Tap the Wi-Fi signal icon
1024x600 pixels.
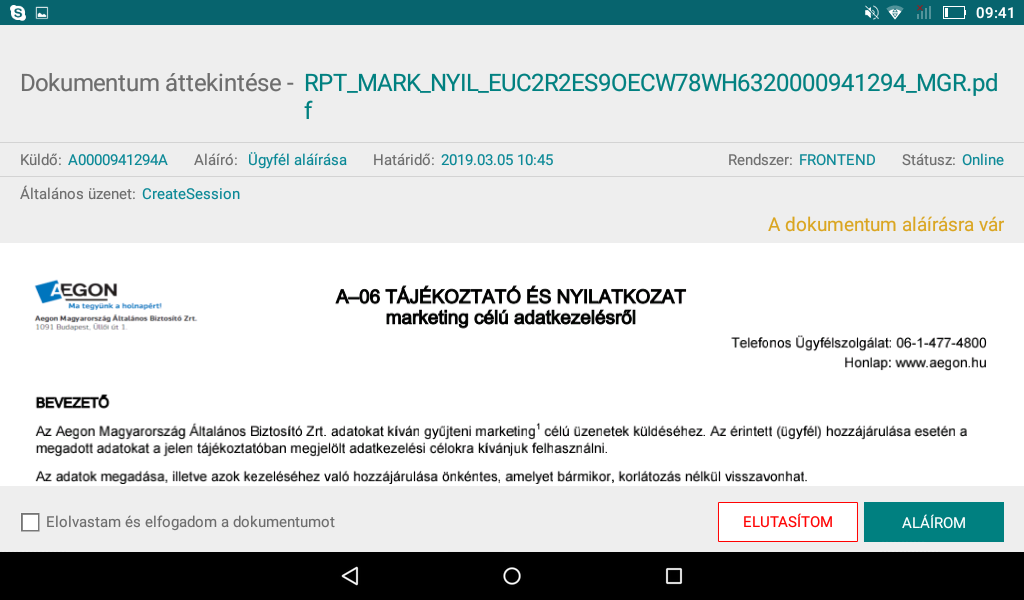pos(895,13)
